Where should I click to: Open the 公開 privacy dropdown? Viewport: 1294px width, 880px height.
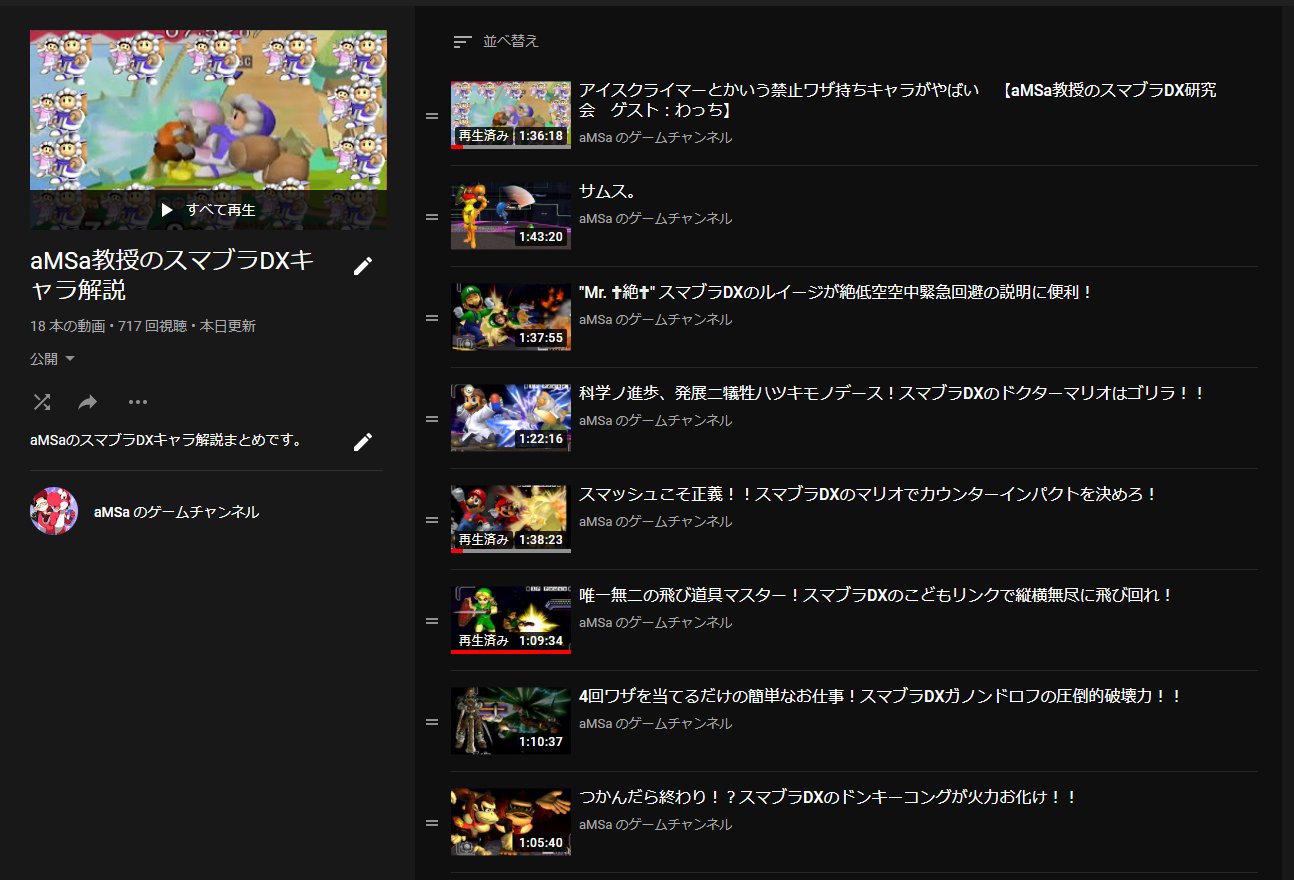tap(53, 359)
